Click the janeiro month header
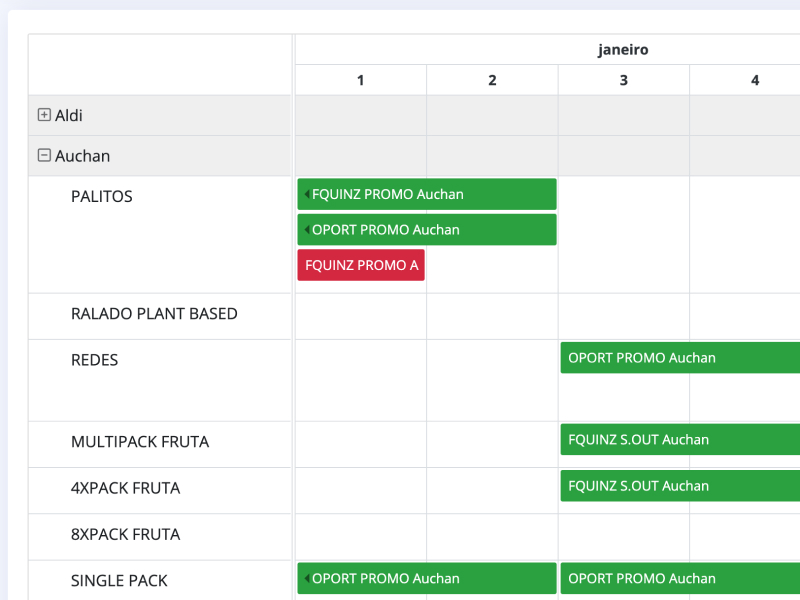Screen dimensions: 800x600 click(x=623, y=49)
